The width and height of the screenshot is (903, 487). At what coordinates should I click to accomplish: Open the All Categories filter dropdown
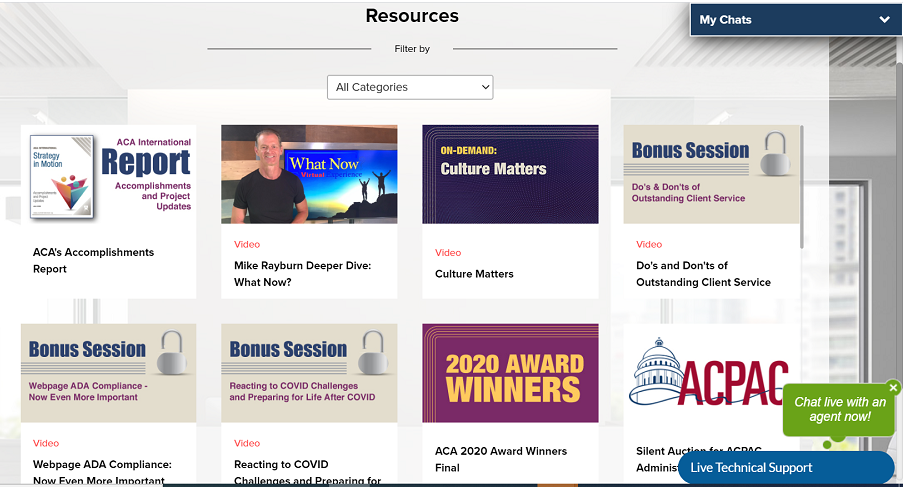click(x=410, y=87)
